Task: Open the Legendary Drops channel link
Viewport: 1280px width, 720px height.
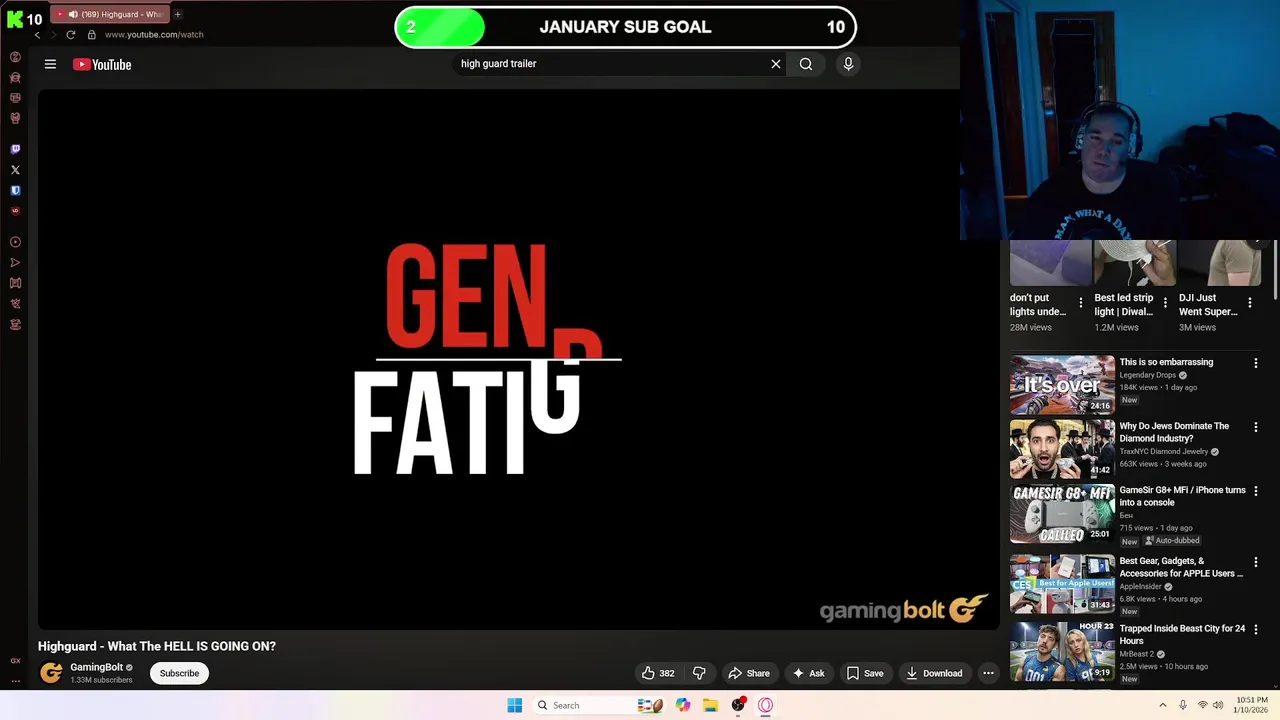Action: pyautogui.click(x=1148, y=375)
